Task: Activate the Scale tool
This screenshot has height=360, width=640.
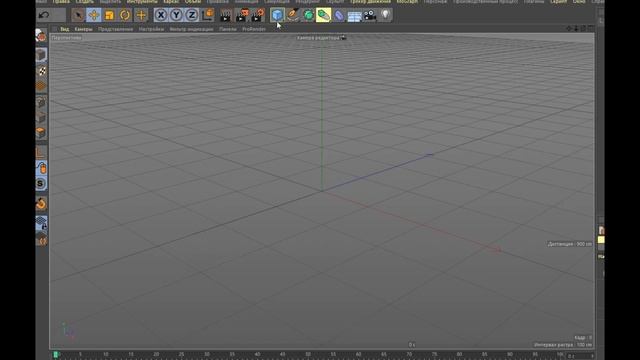Action: pos(109,16)
